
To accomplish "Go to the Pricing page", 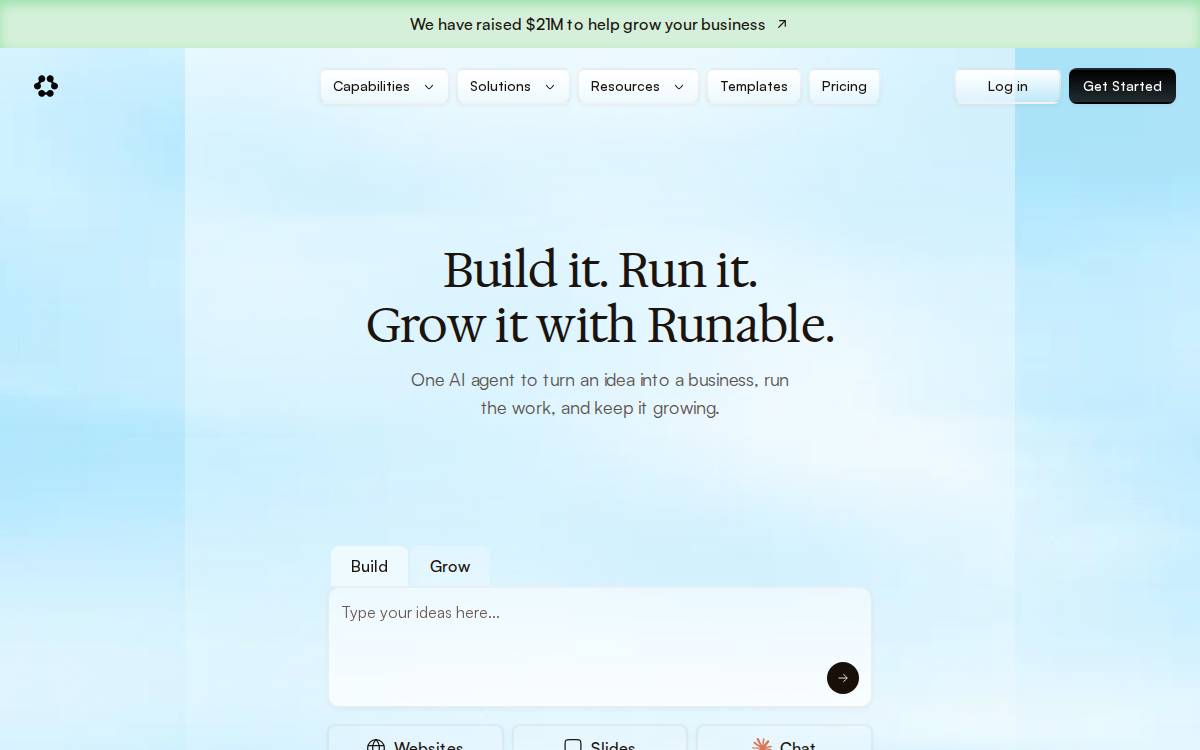I will tap(844, 86).
